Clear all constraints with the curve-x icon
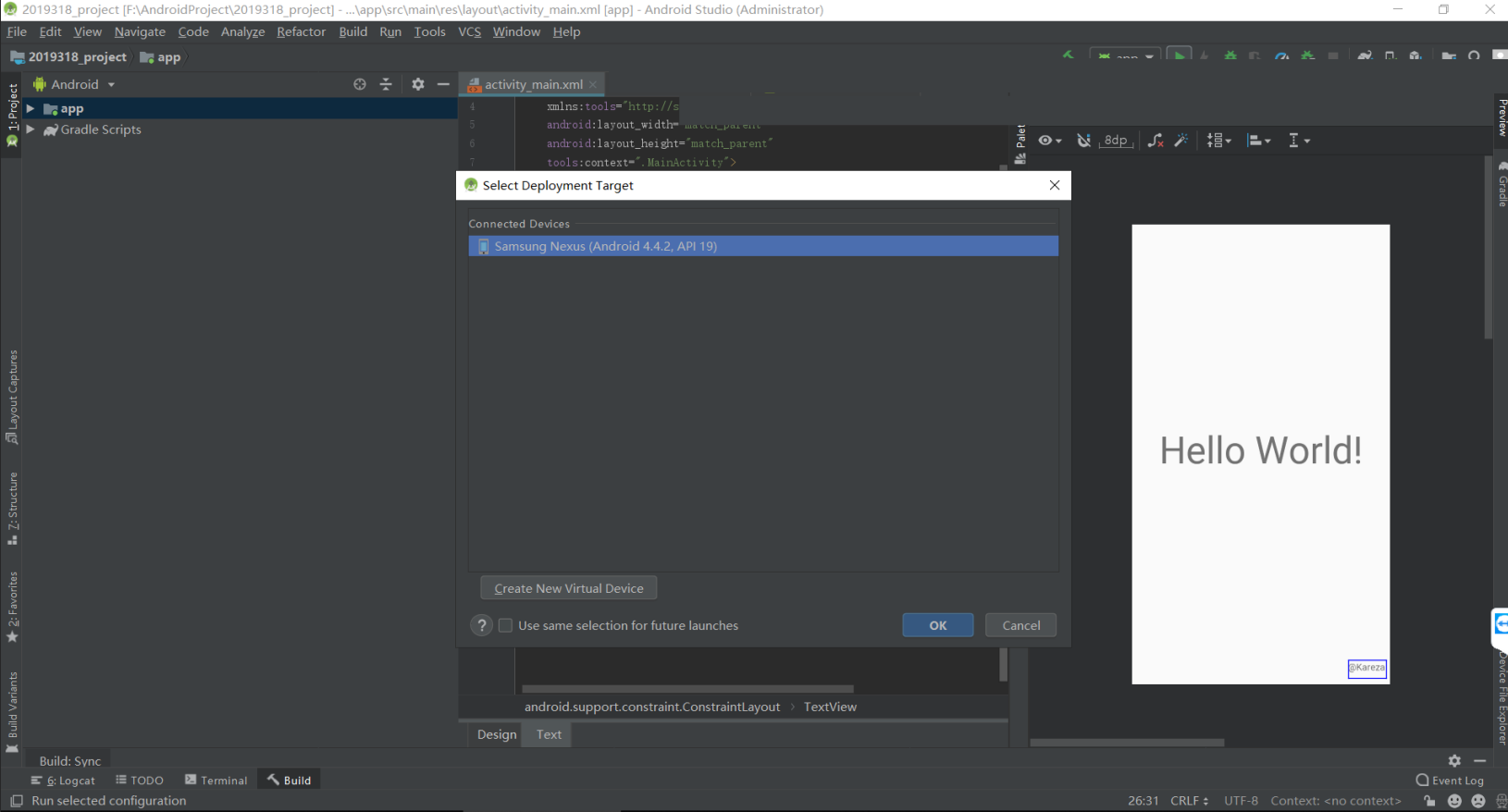The height and width of the screenshot is (812, 1508). pyautogui.click(x=1156, y=141)
